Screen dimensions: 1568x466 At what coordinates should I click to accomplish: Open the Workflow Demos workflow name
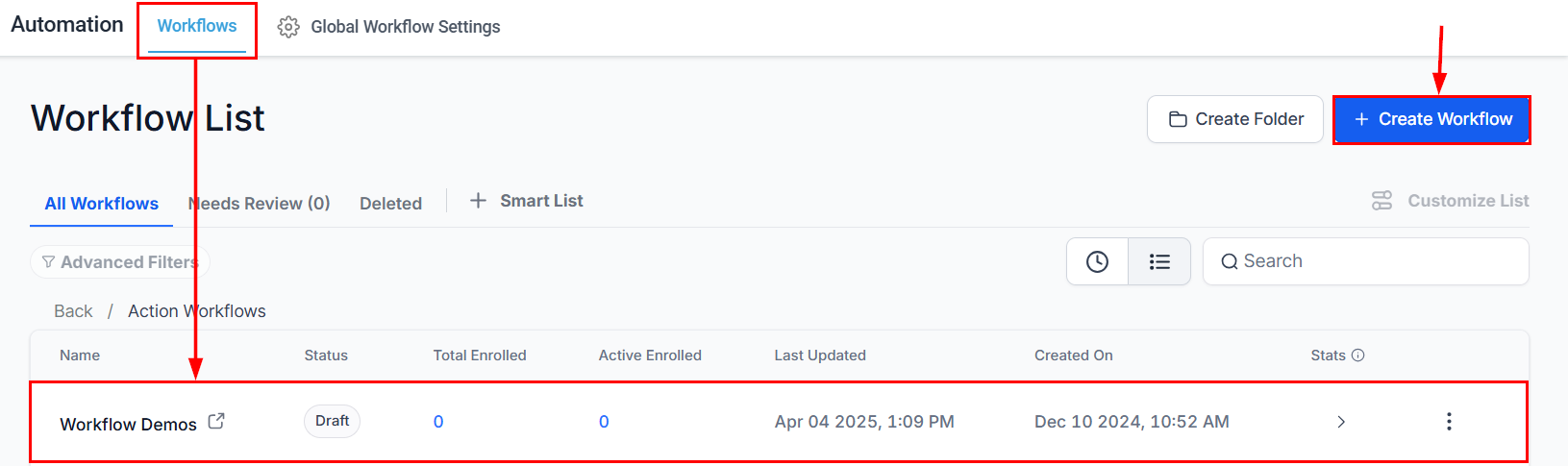128,425
